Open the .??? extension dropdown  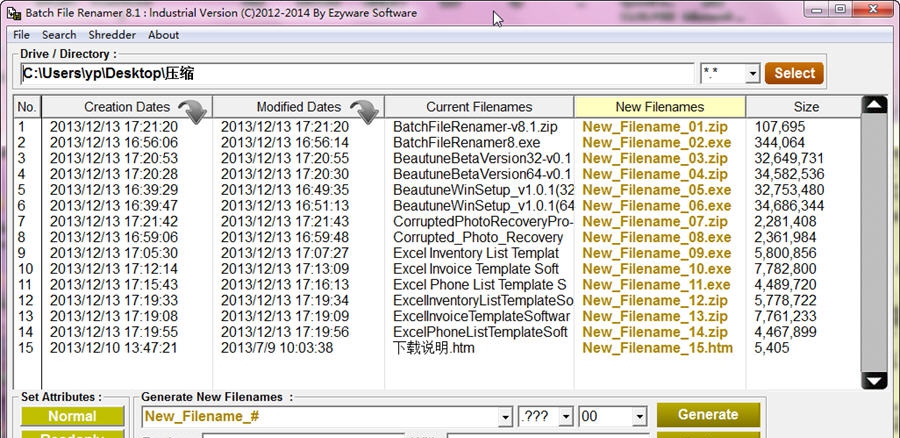coord(566,417)
